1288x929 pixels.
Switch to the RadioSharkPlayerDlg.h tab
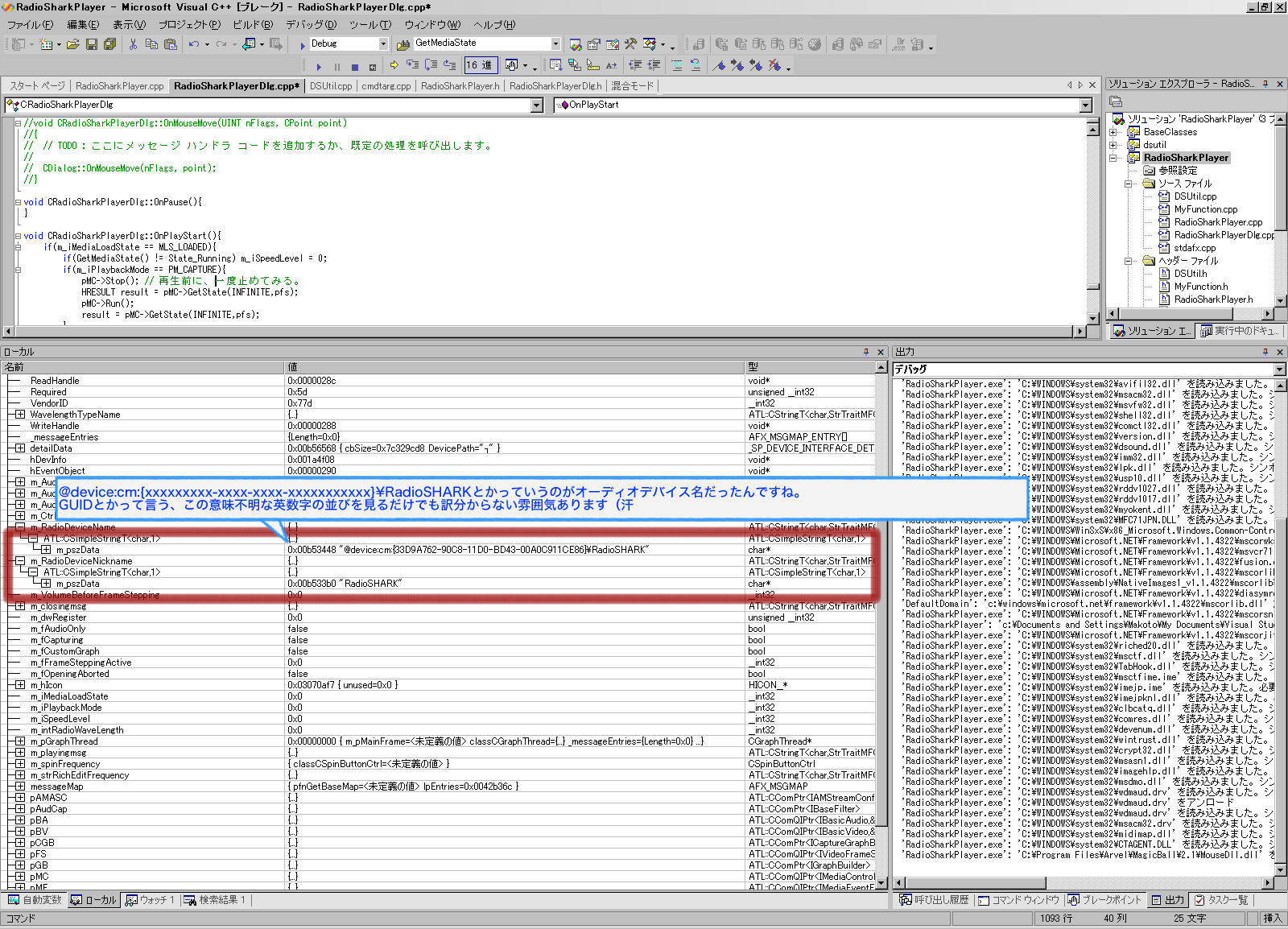[555, 86]
